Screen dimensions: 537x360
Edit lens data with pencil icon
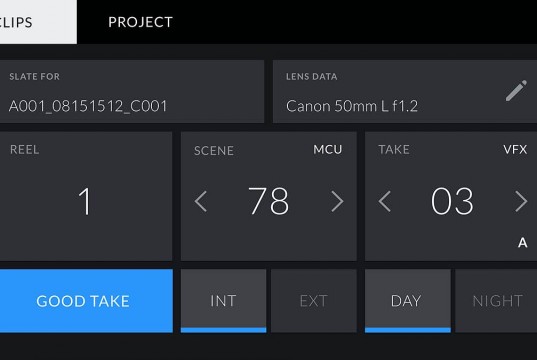click(x=516, y=91)
